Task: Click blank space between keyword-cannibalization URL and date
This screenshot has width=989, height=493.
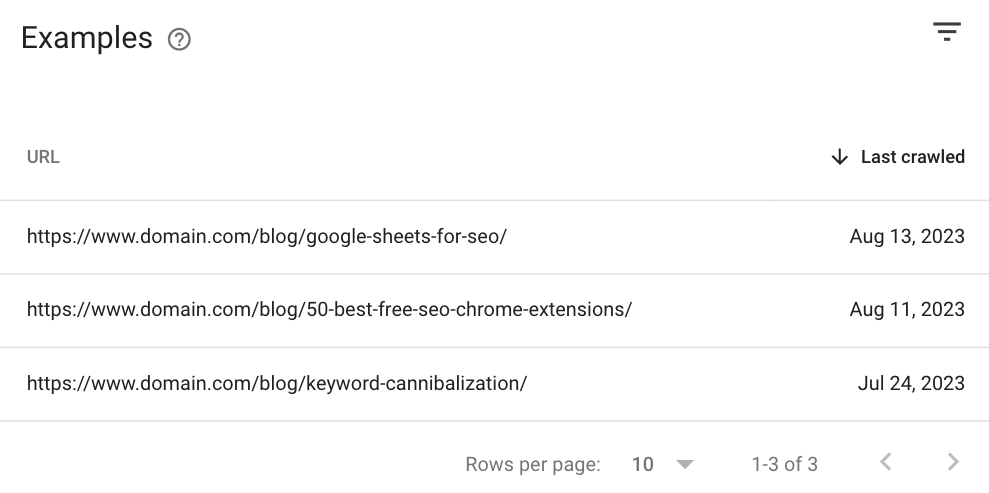Action: 692,383
